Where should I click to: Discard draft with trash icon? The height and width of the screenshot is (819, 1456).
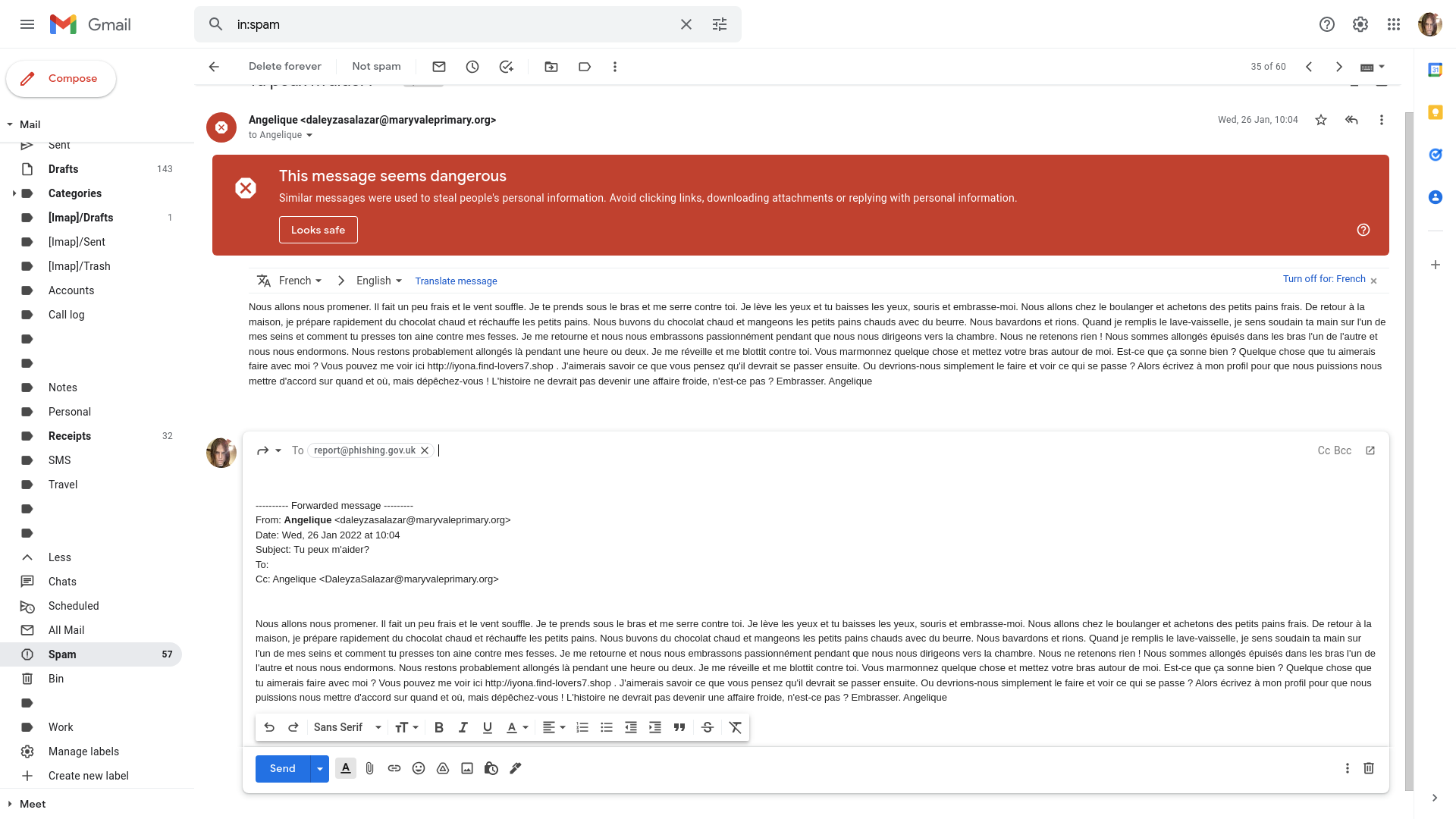(x=1369, y=768)
